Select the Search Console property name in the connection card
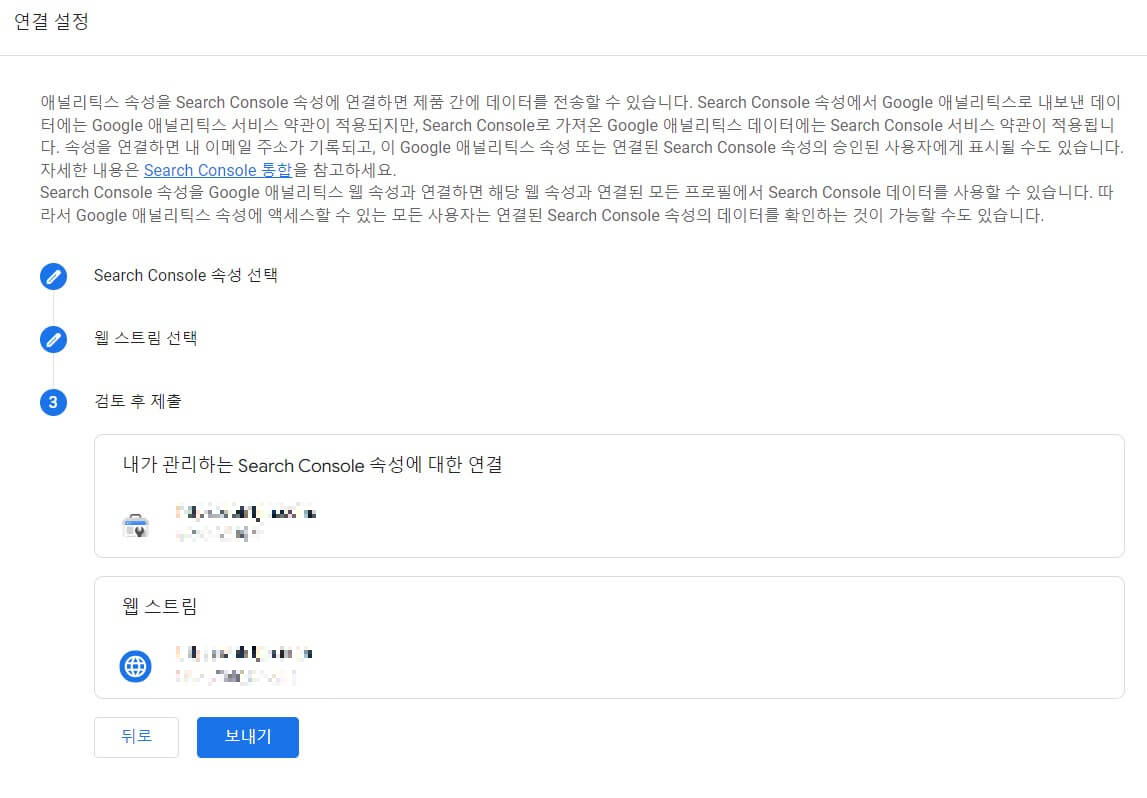Screen dimensions: 1147x798 (240, 512)
